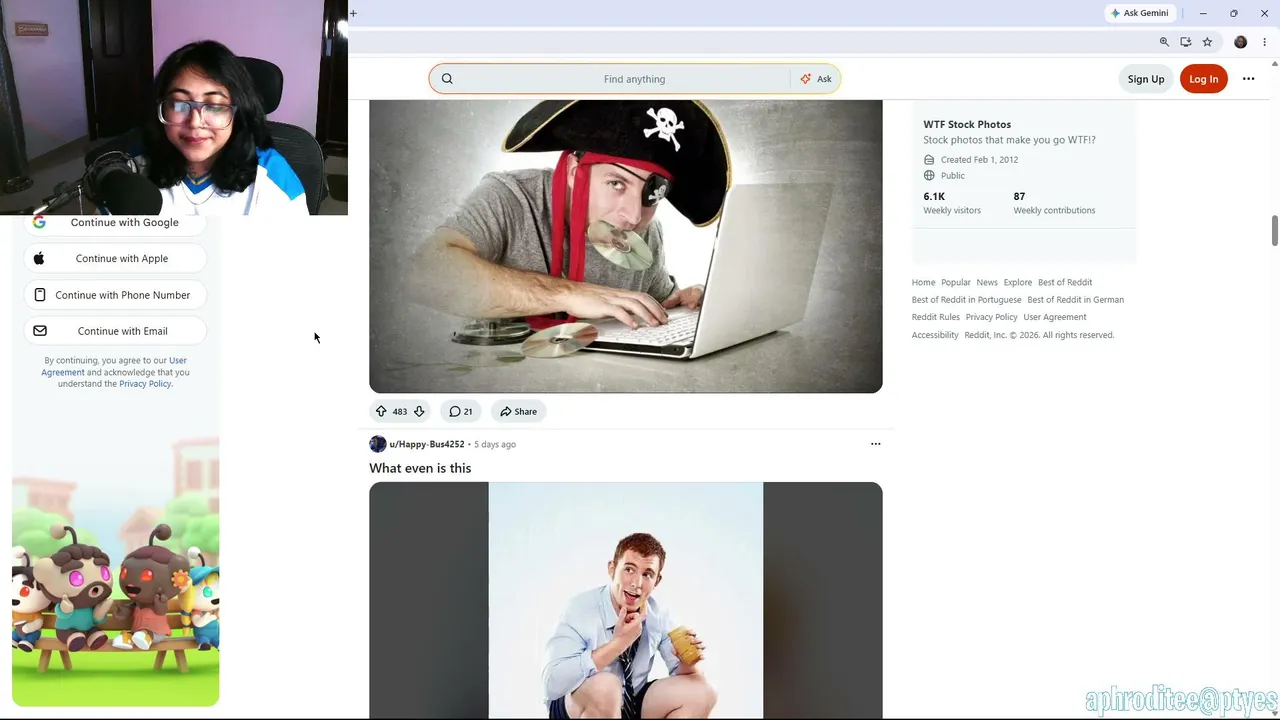The height and width of the screenshot is (720, 1280).
Task: Open Best of Reddit in Portuguese link
Action: (966, 300)
